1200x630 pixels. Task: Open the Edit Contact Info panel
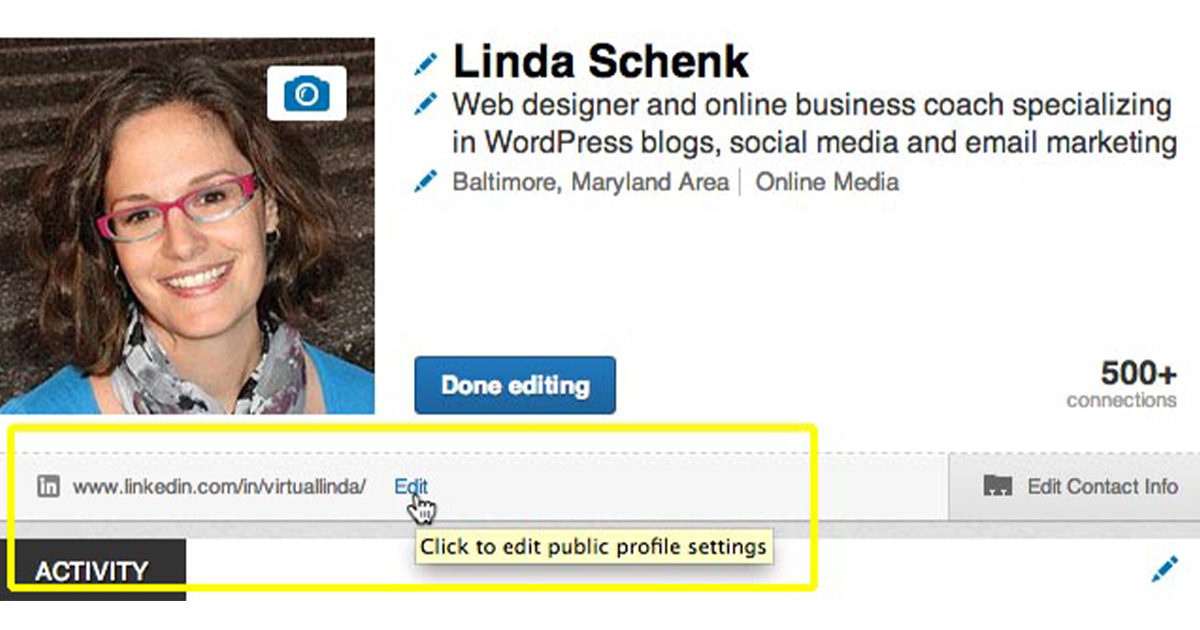pos(1074,487)
